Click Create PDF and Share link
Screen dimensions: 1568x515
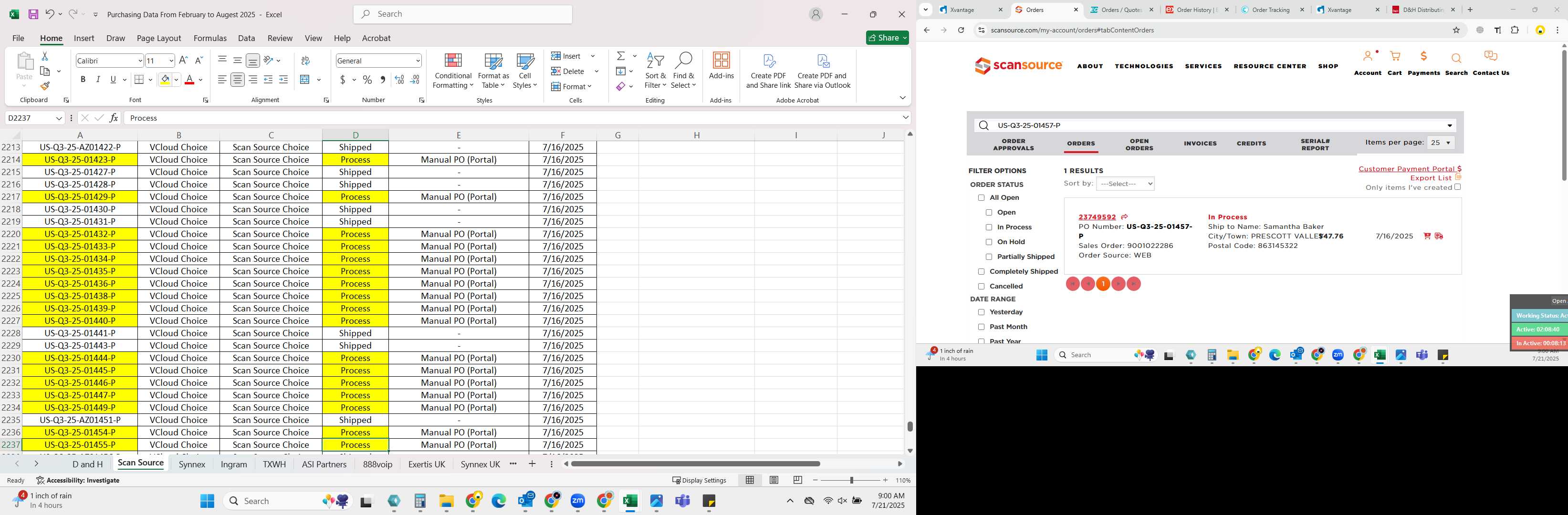click(x=768, y=71)
